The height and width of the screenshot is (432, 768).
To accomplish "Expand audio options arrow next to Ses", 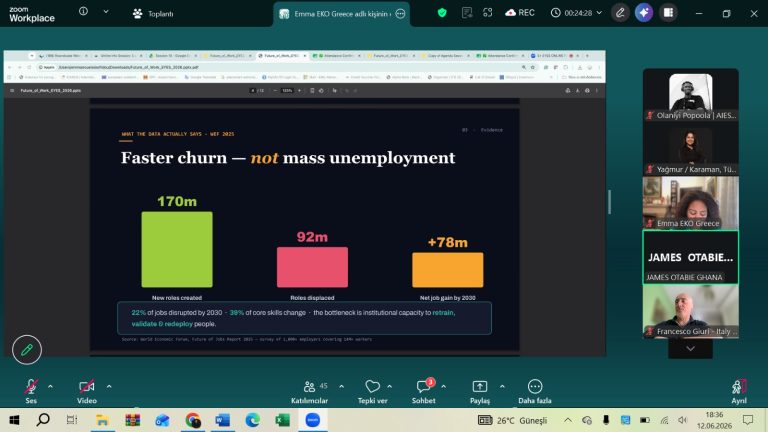I will [50, 386].
